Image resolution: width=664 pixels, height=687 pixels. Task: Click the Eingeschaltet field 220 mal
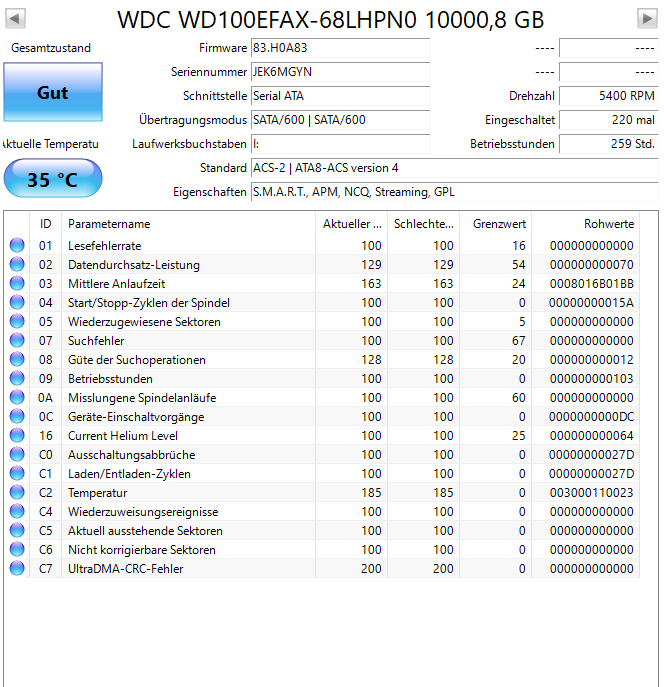coord(608,120)
